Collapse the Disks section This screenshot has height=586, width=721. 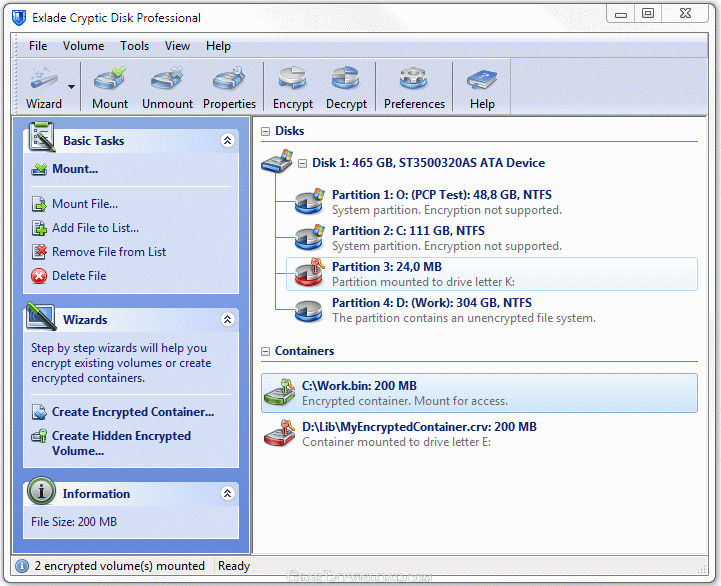tap(265, 132)
